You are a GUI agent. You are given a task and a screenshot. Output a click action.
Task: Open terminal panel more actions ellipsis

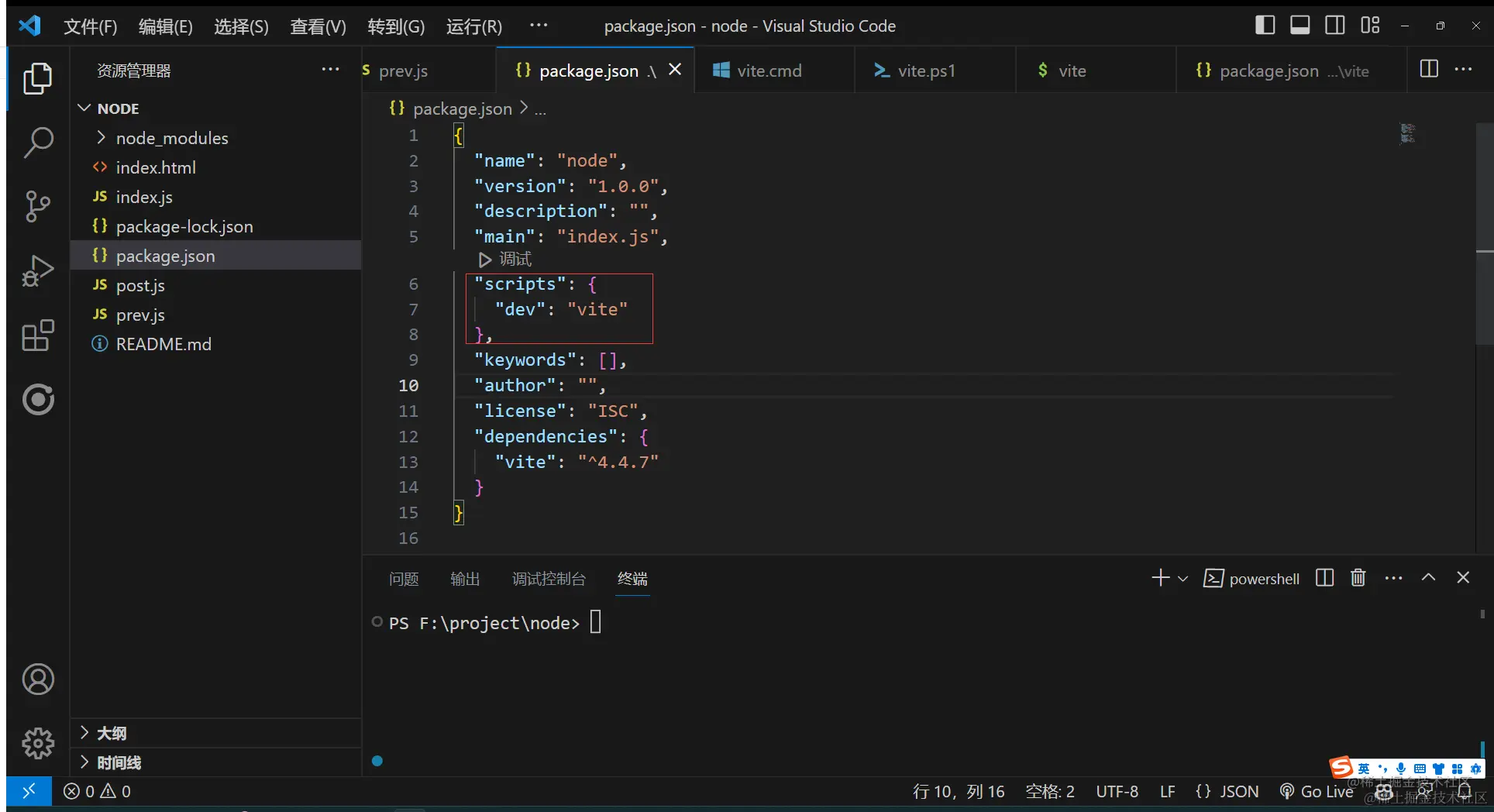pos(1393,578)
